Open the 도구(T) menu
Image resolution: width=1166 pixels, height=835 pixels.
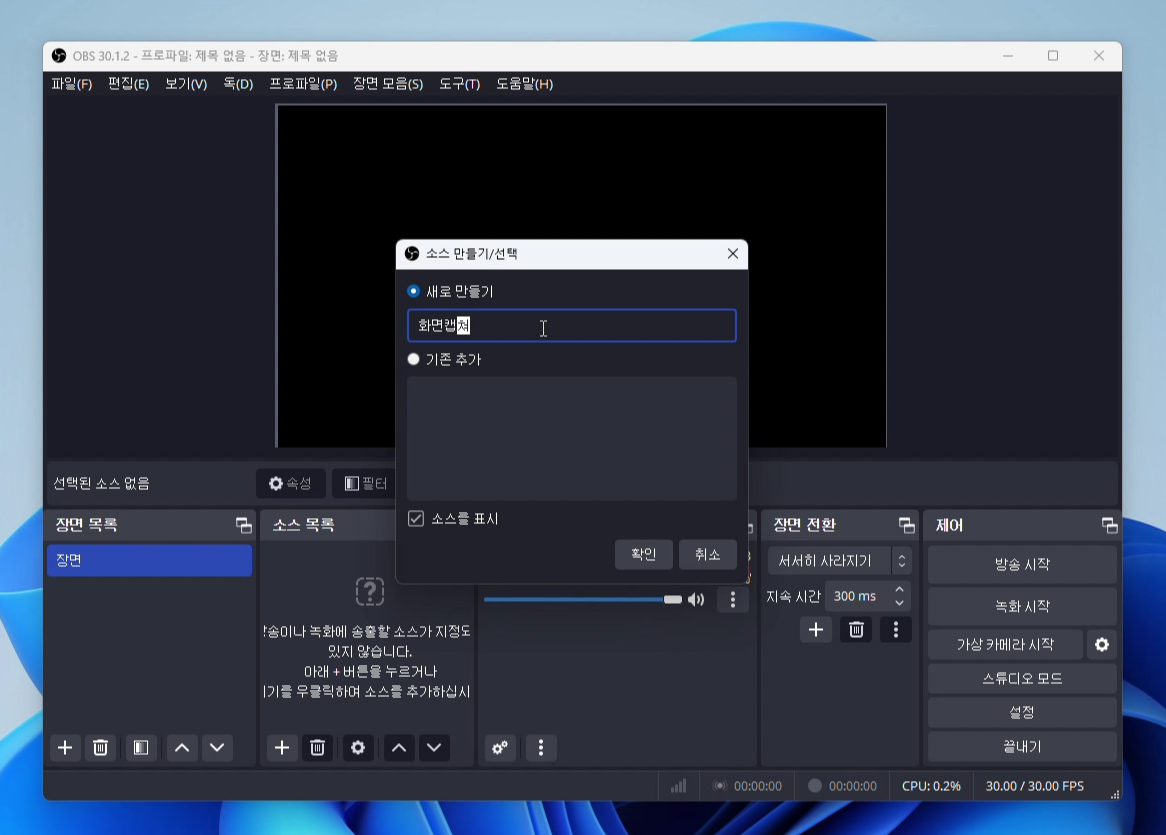point(460,84)
